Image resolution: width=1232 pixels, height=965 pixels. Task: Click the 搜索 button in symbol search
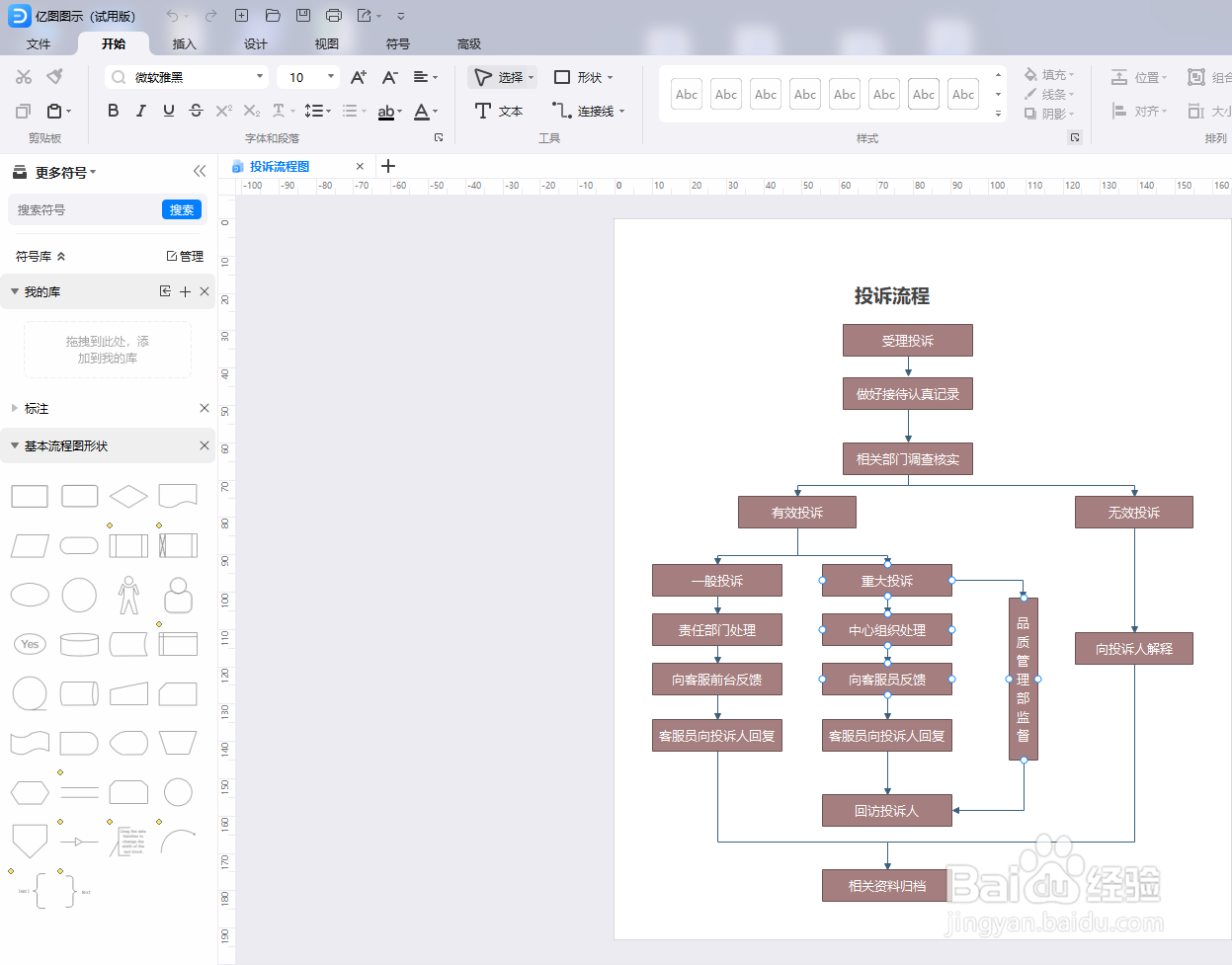(182, 209)
